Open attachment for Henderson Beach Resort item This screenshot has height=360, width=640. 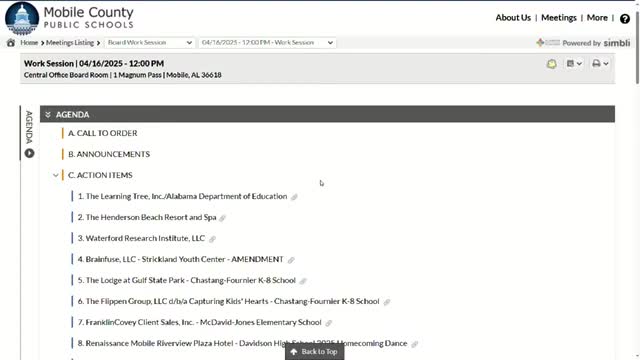222,218
